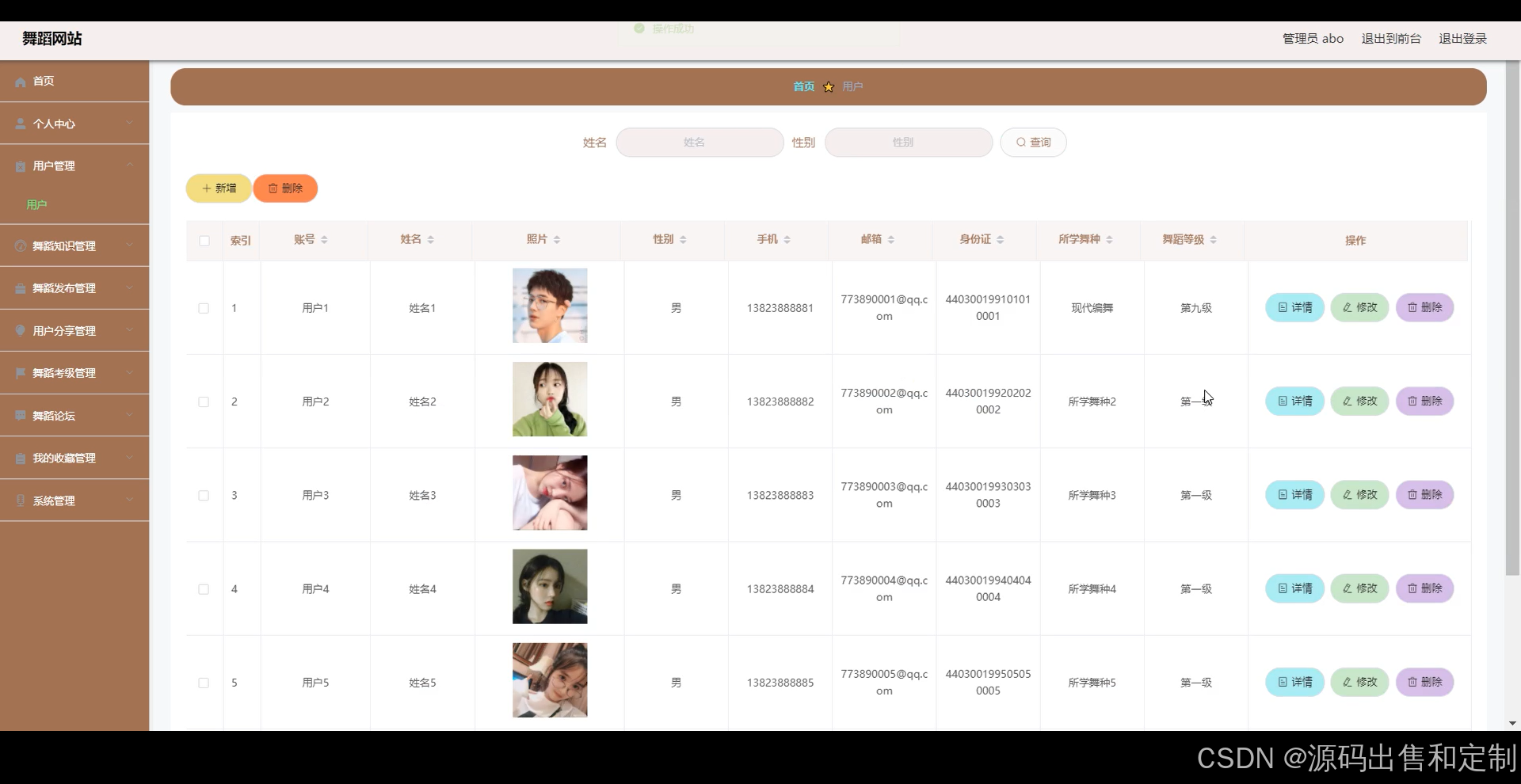Click 详情 for the 用户2 row

(x=1294, y=401)
